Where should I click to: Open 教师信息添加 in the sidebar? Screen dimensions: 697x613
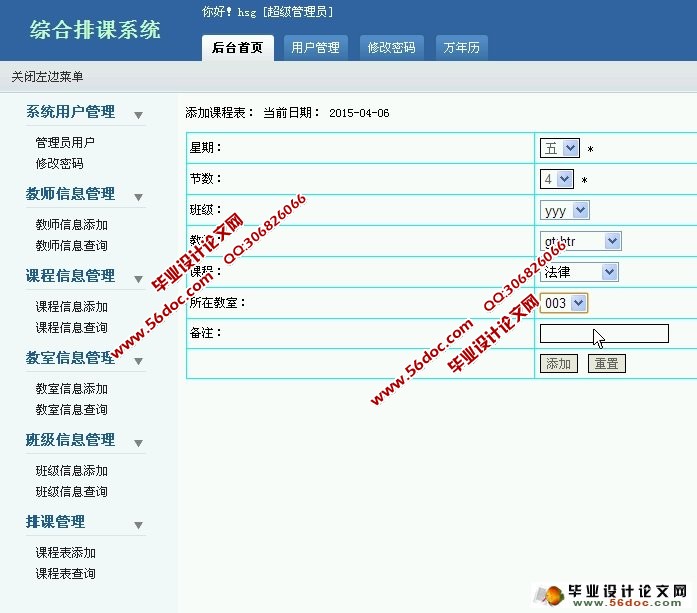[x=71, y=225]
